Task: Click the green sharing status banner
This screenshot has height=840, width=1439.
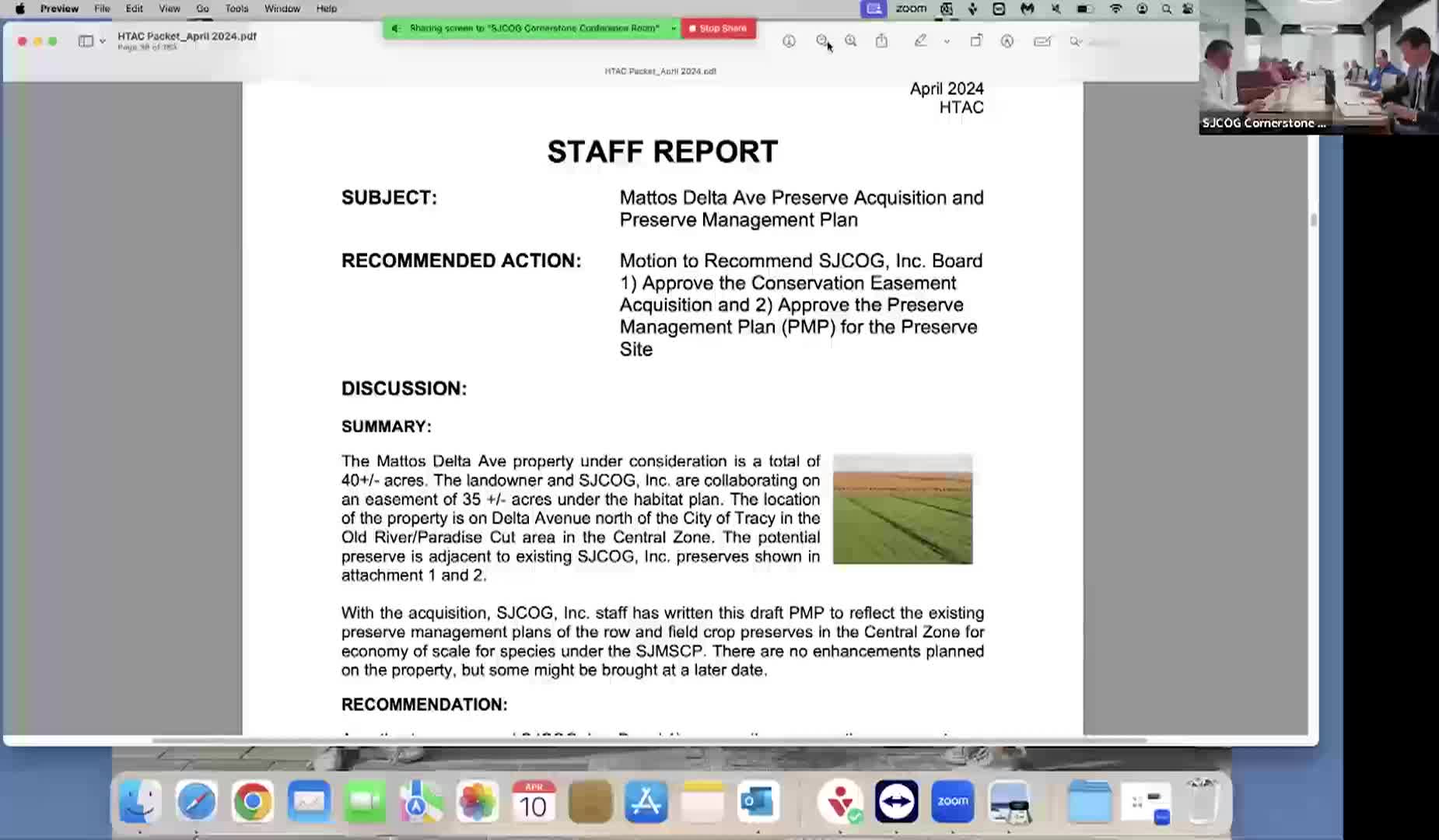Action: (537, 28)
